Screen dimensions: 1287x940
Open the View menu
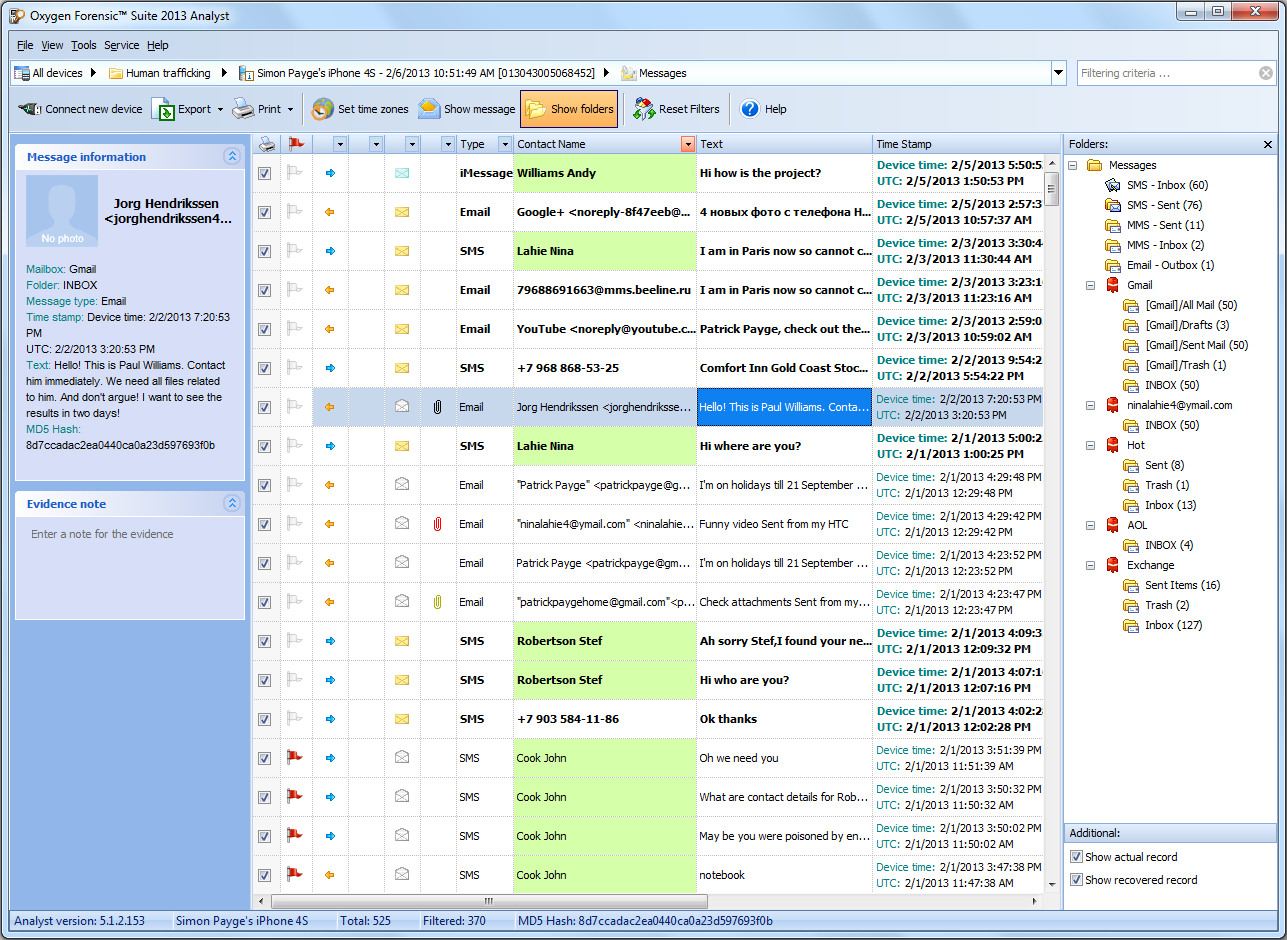point(52,45)
